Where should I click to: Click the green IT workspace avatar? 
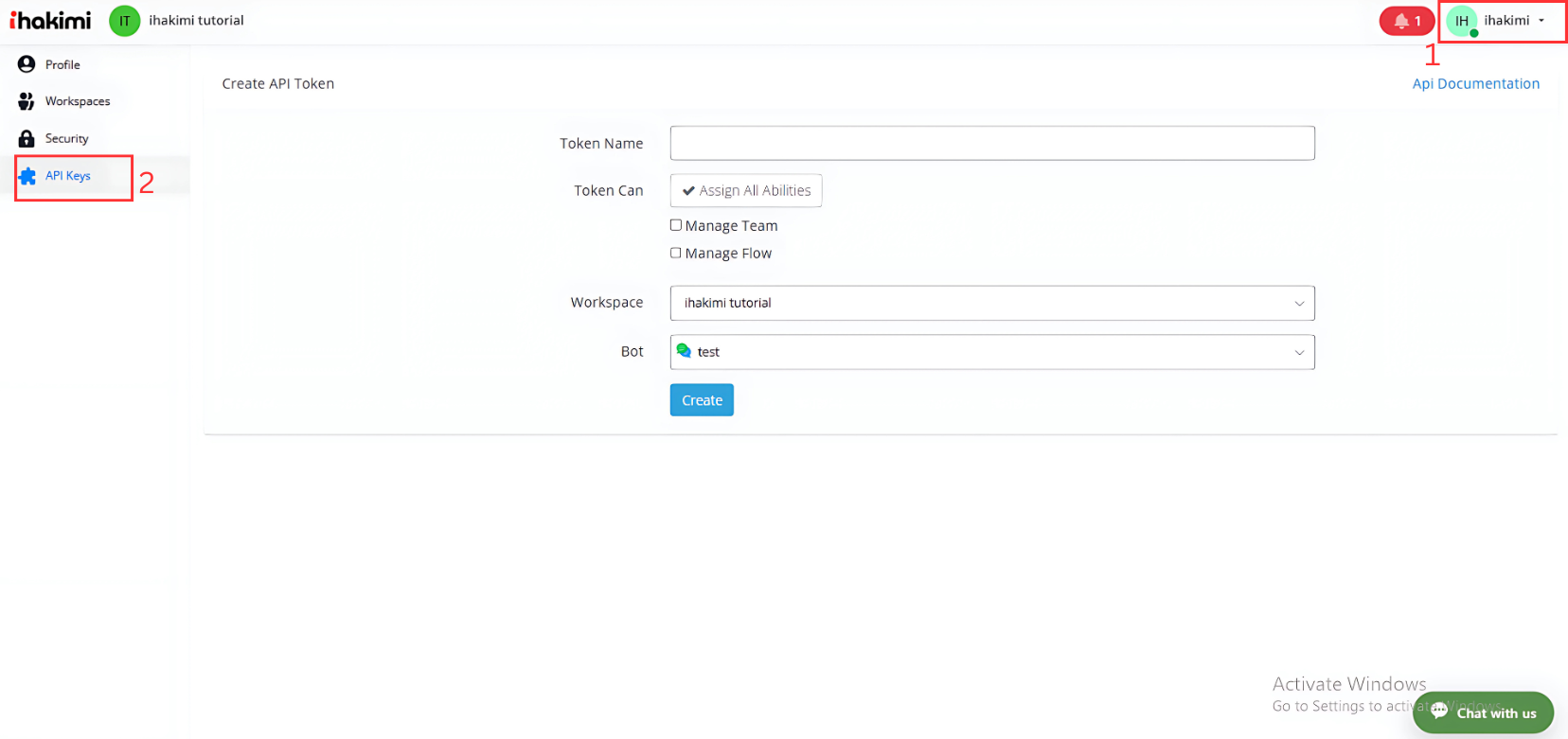[x=124, y=20]
